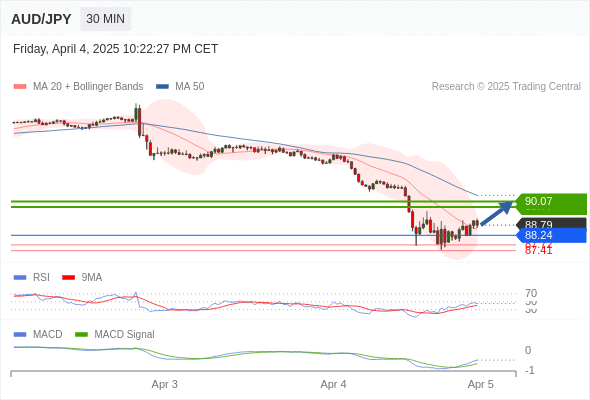Image resolution: width=590 pixels, height=400 pixels.
Task: Click the MACD Signal legend label
Action: coord(124,335)
